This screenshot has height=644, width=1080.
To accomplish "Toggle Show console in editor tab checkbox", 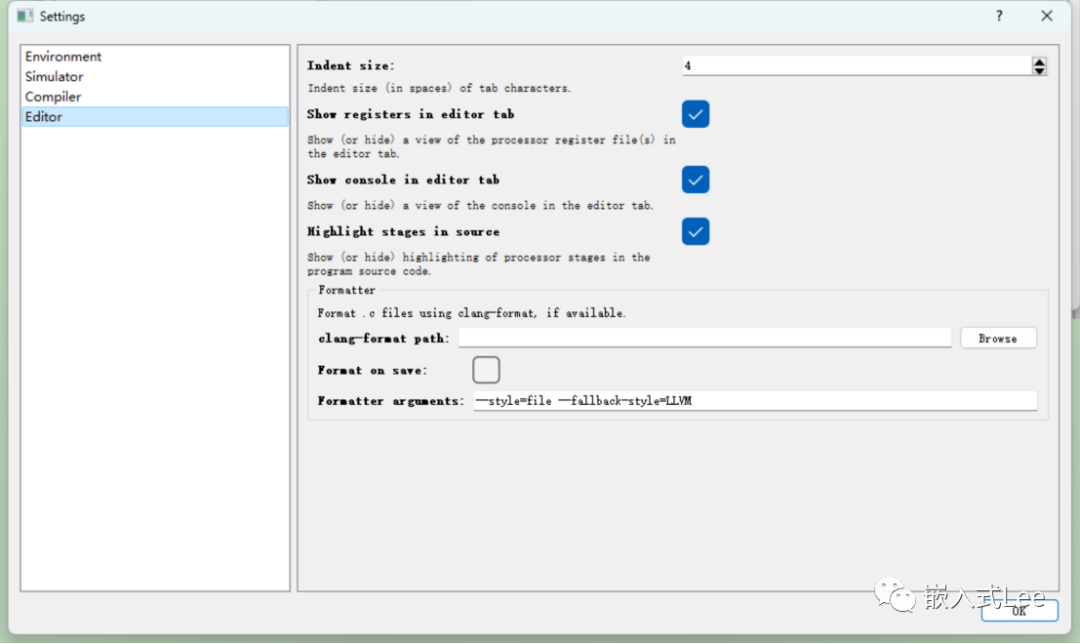I will (x=695, y=180).
